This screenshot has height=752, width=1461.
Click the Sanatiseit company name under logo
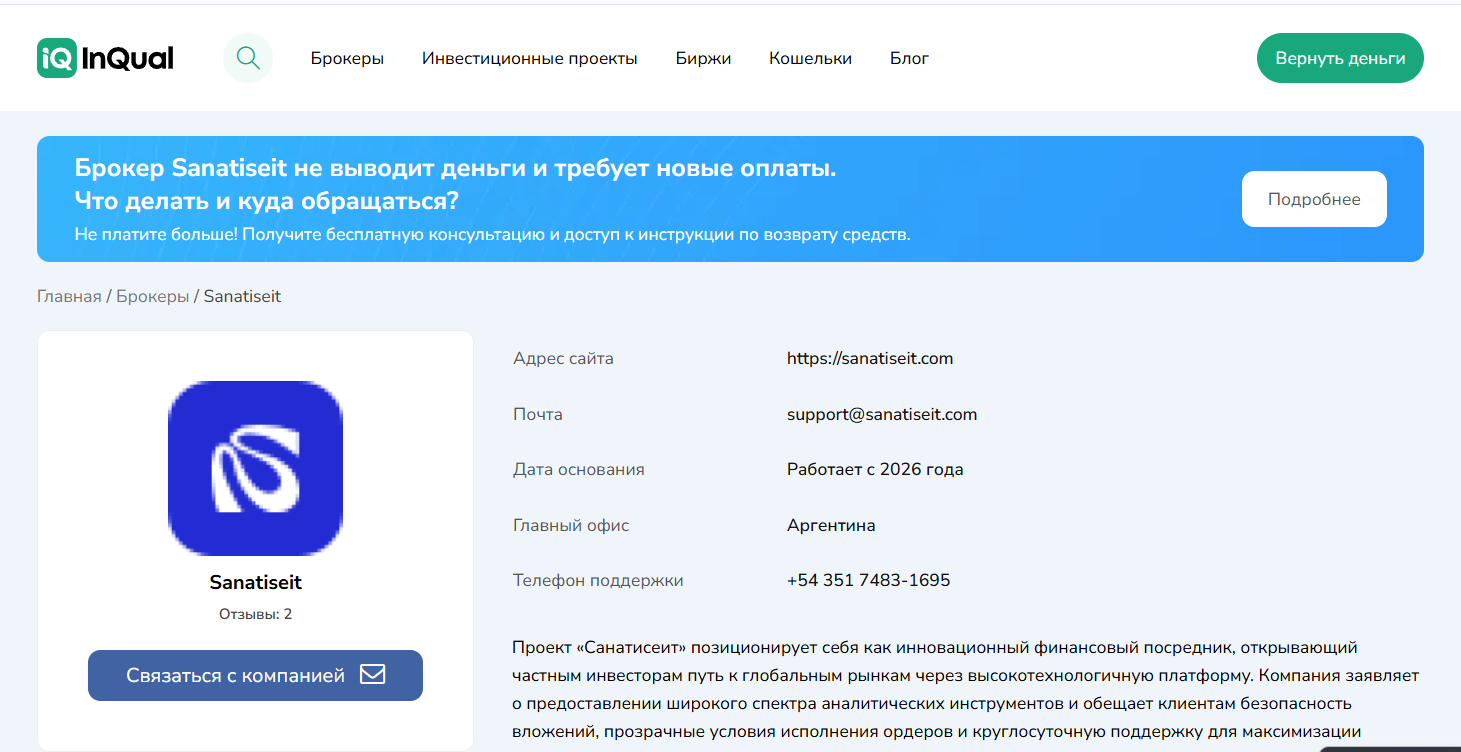click(x=255, y=582)
